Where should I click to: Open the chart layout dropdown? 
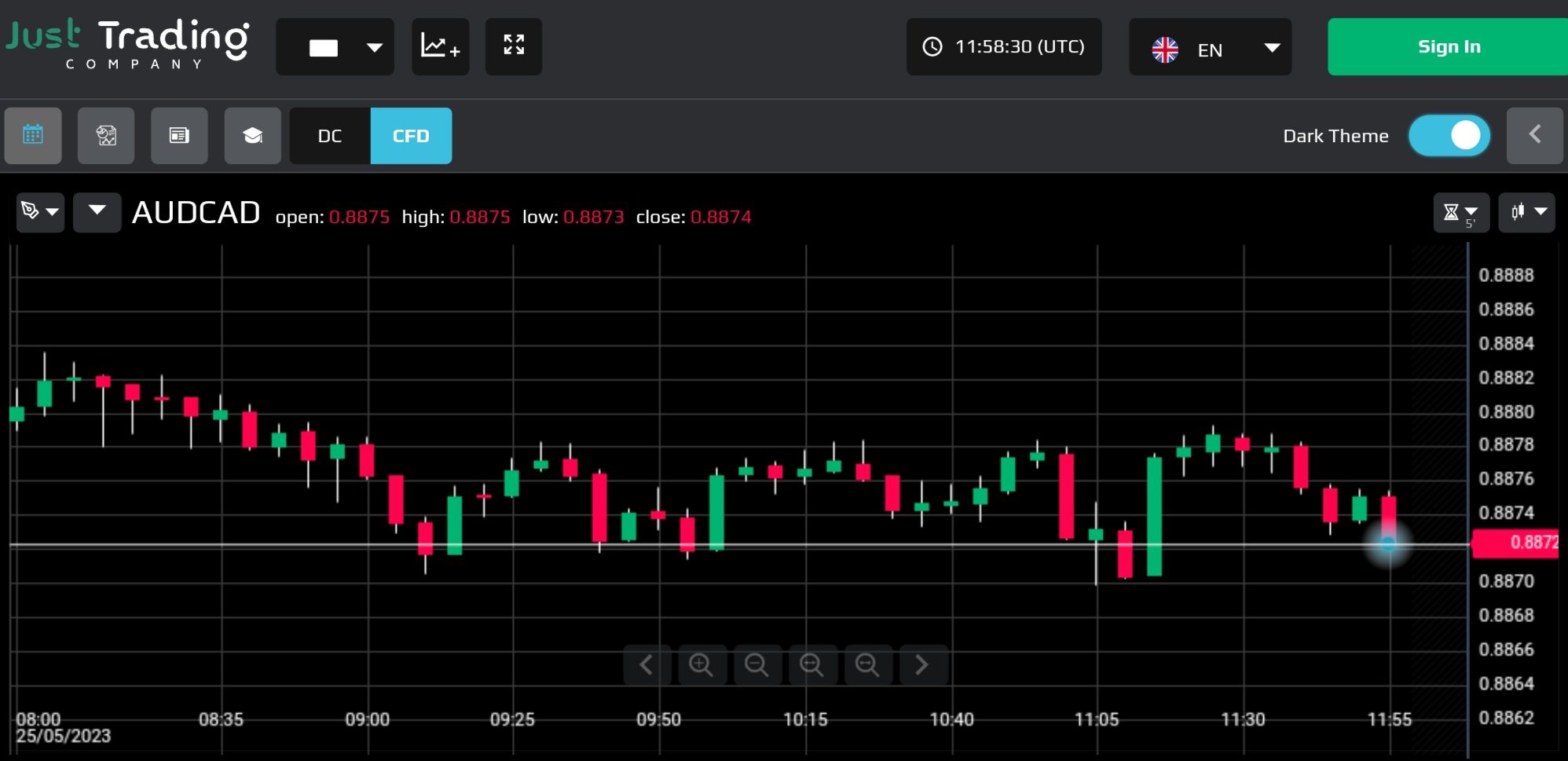click(335, 46)
